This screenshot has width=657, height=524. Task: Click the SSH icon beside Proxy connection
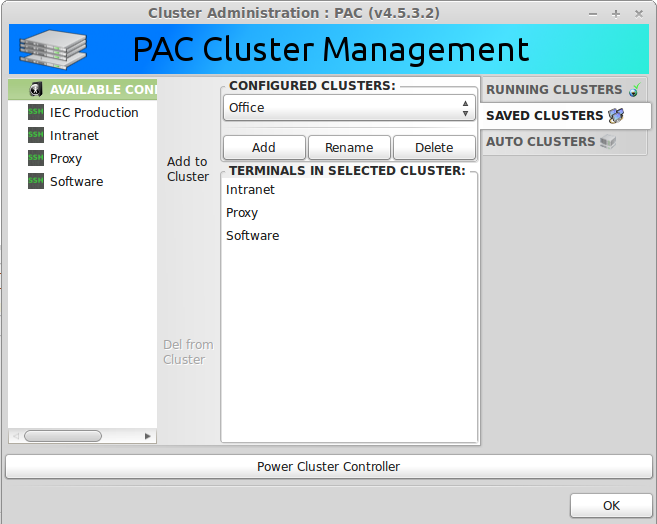pos(36,158)
